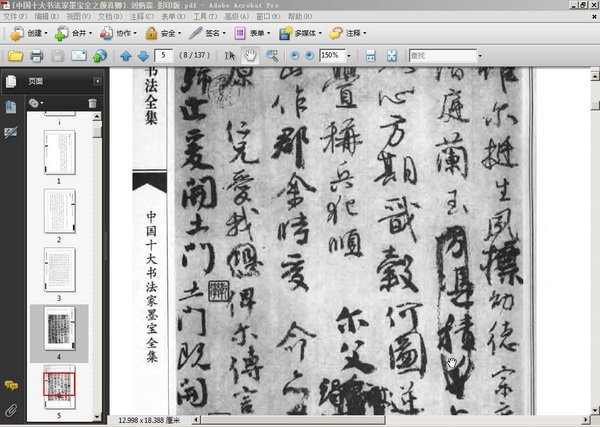Open the comments panel speech bubble icon

(11, 384)
